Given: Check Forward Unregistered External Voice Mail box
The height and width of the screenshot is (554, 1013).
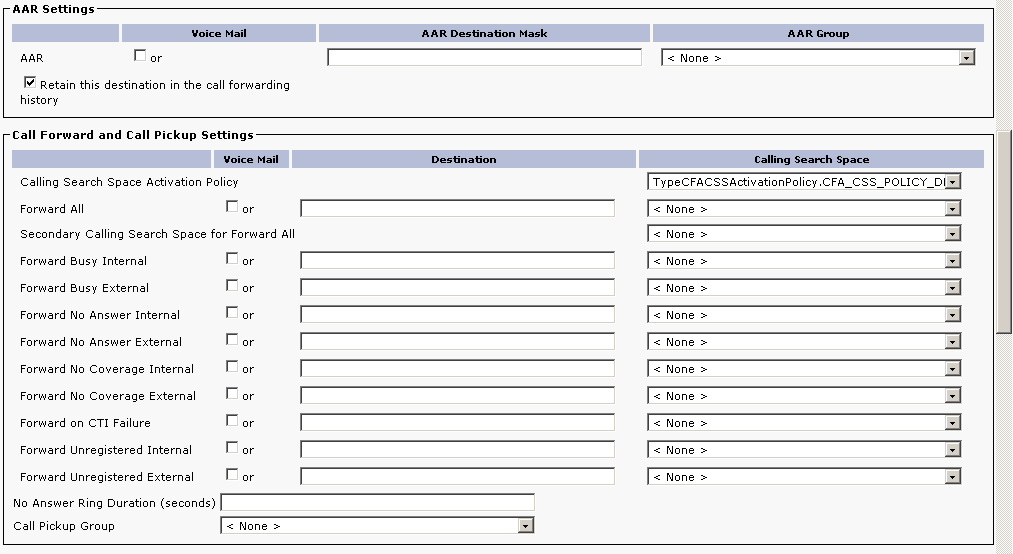Looking at the screenshot, I should (x=232, y=475).
